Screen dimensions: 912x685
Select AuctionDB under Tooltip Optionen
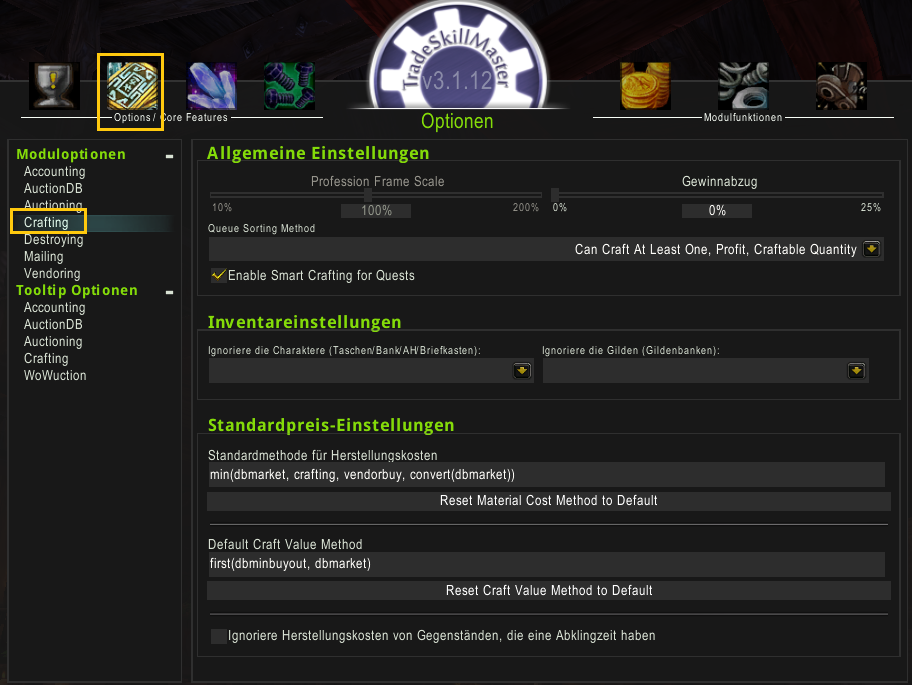coord(53,324)
